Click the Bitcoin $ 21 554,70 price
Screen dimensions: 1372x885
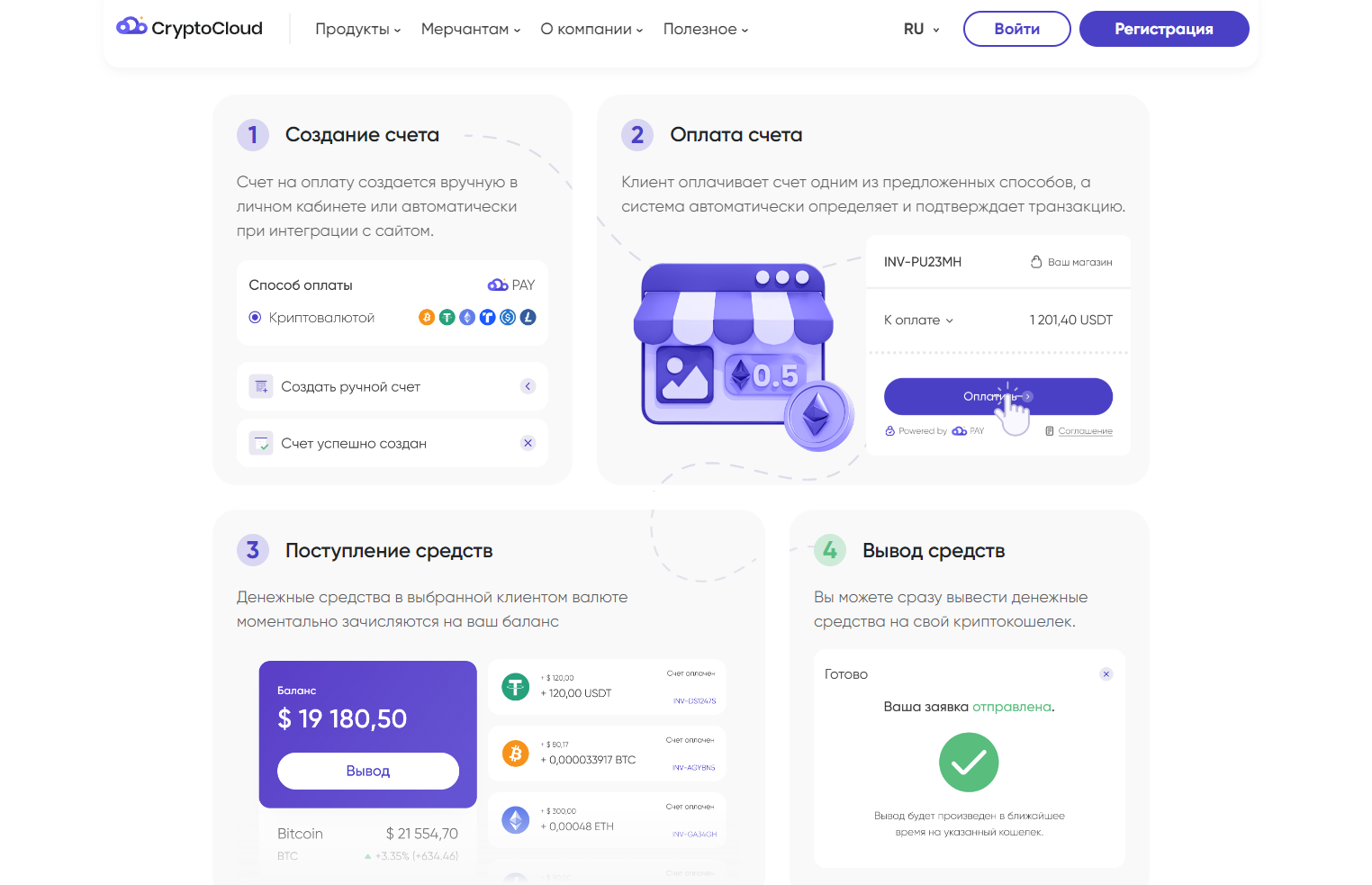(422, 834)
